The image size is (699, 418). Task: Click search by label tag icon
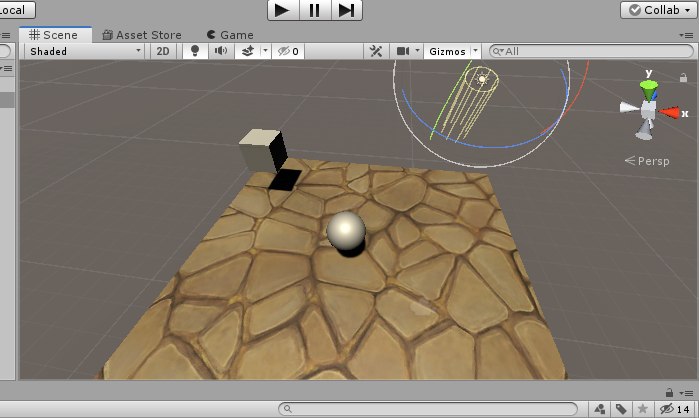click(621, 409)
